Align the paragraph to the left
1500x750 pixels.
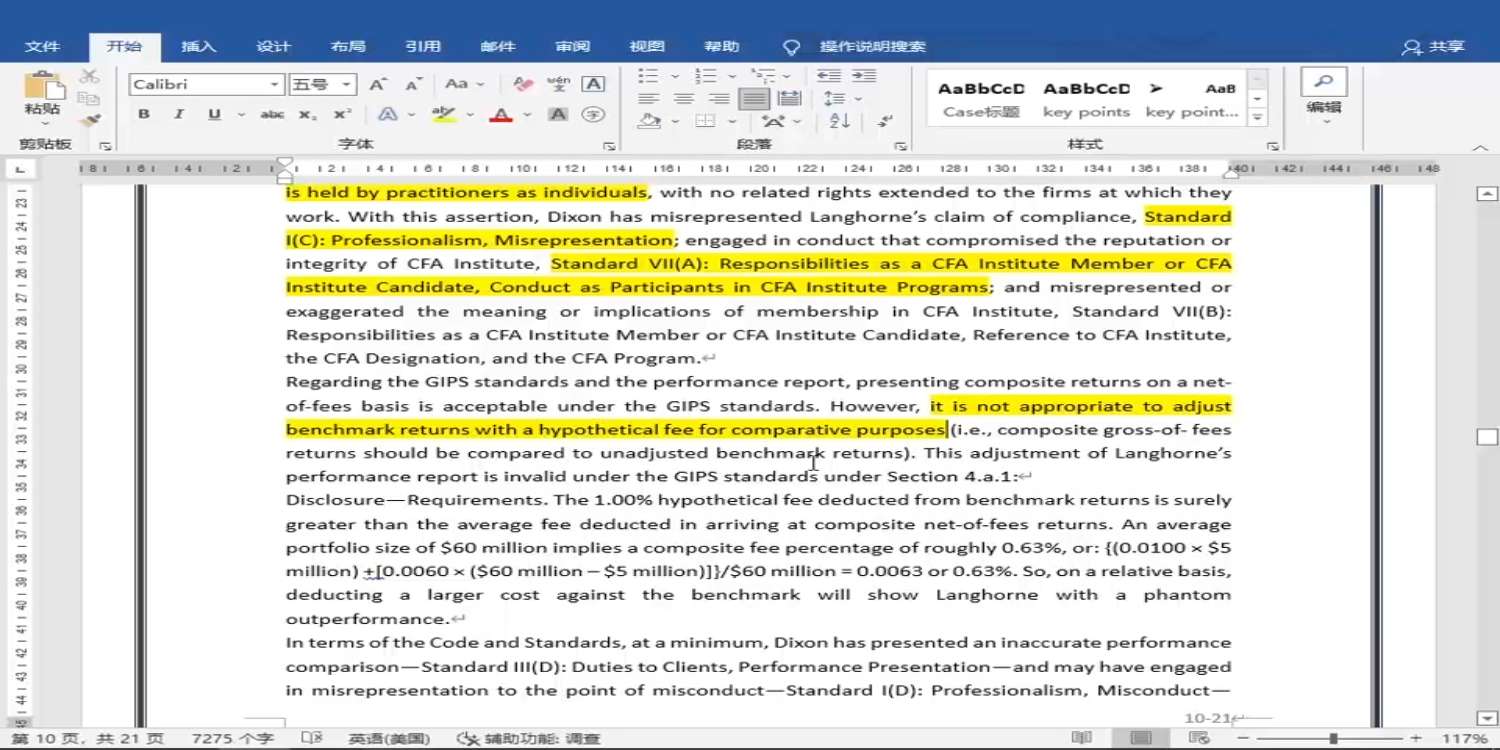[649, 98]
